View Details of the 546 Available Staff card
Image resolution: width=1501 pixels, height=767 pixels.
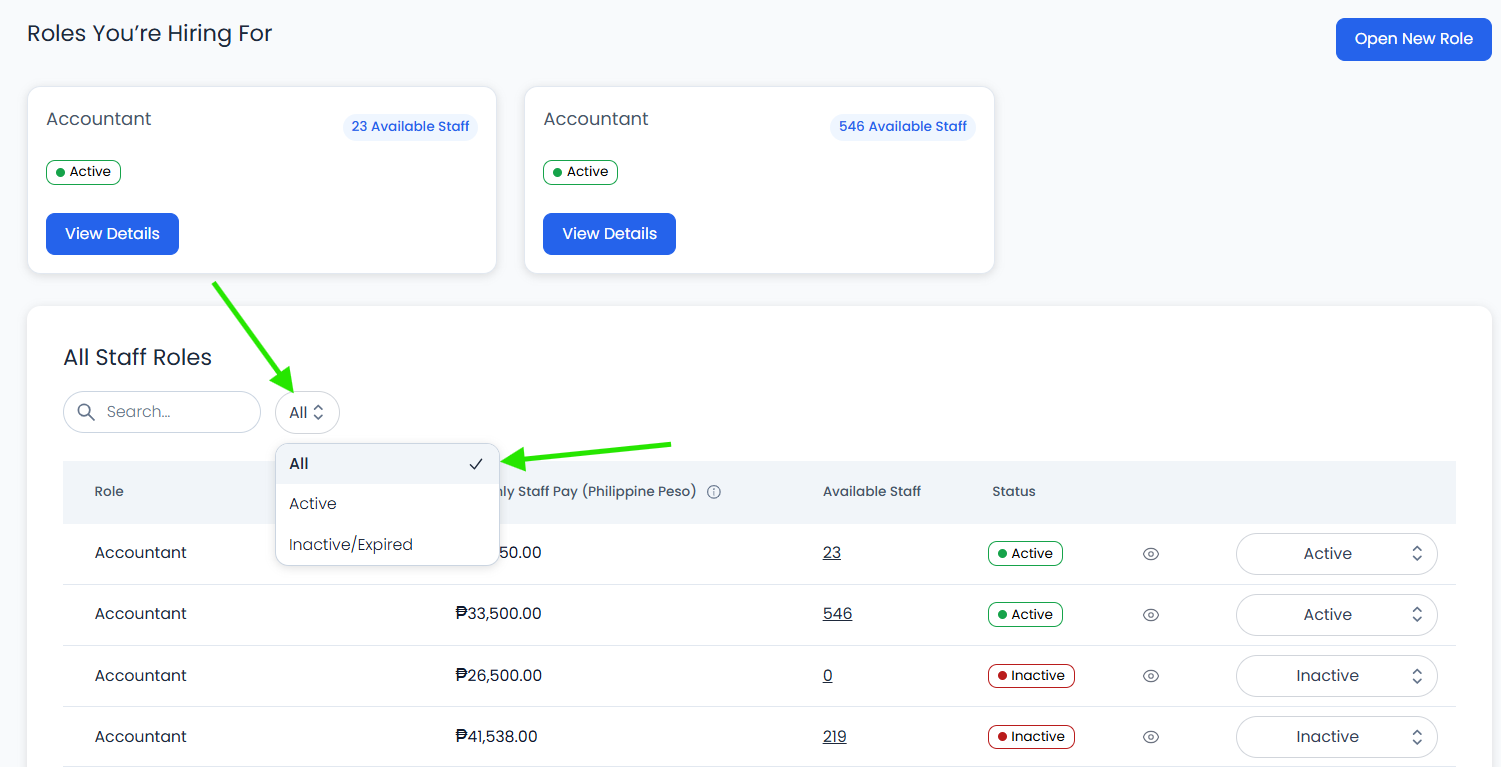click(609, 234)
